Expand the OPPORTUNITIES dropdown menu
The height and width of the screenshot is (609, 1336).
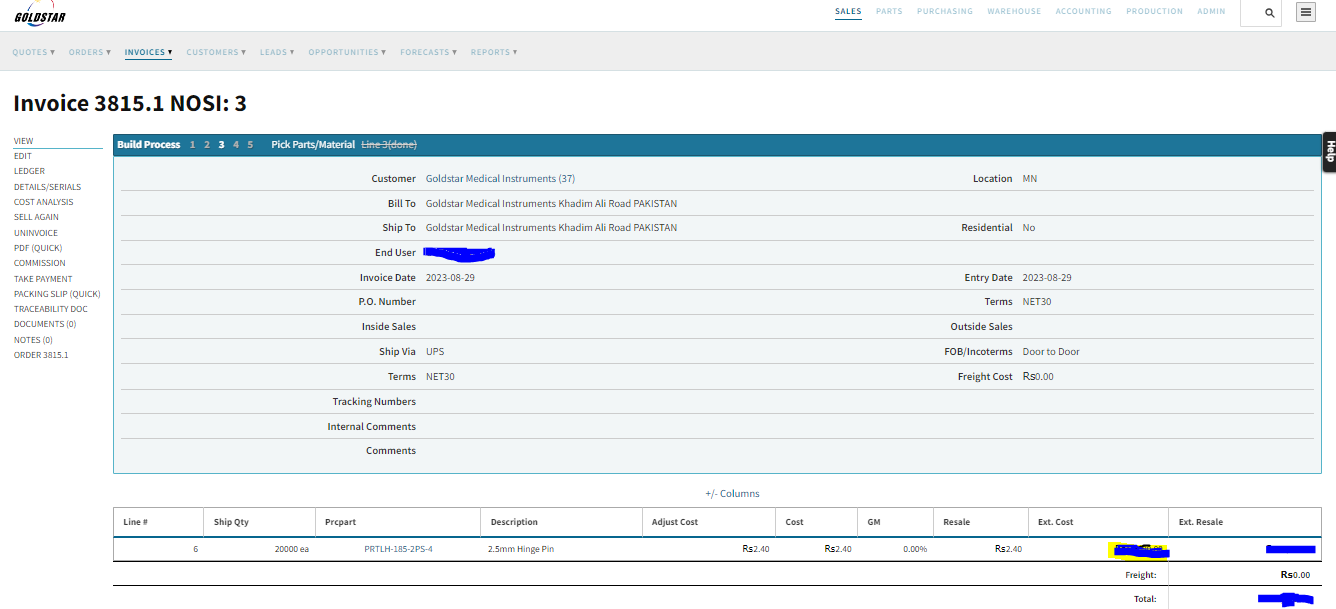[x=347, y=52]
